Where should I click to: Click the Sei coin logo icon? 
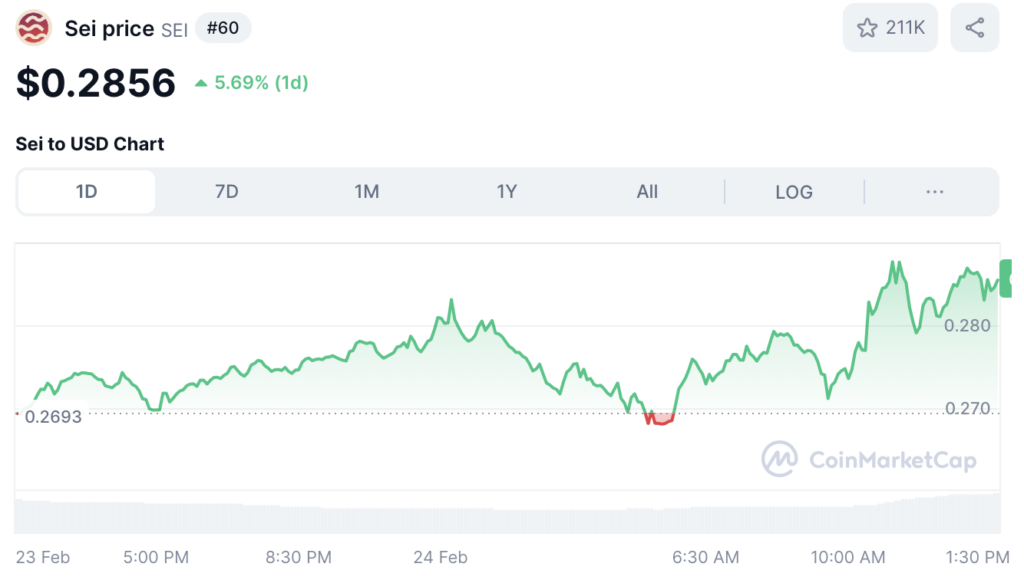(33, 28)
